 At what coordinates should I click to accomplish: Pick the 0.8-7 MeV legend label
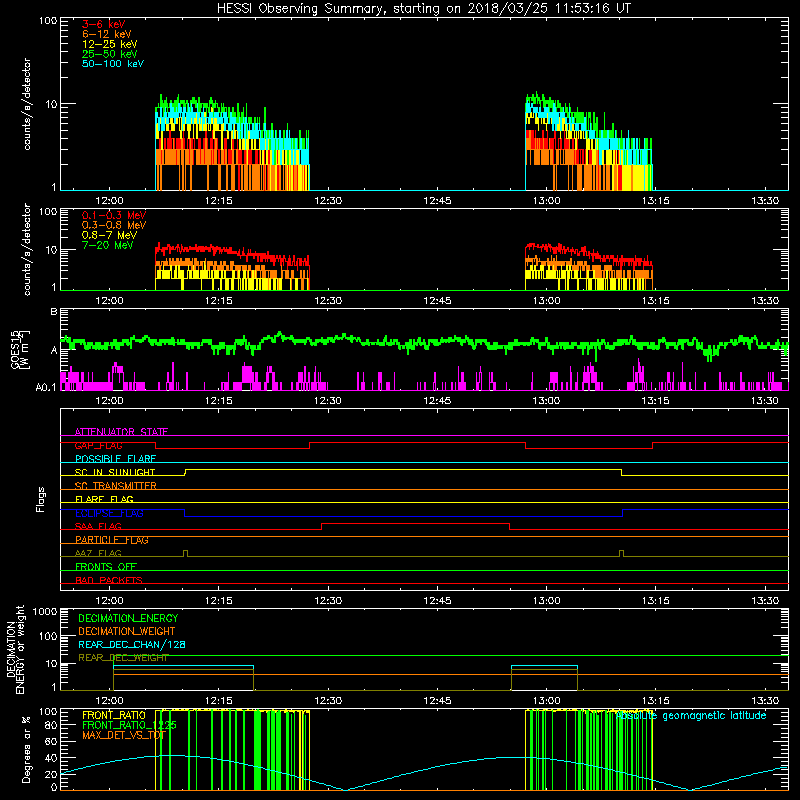click(x=109, y=235)
